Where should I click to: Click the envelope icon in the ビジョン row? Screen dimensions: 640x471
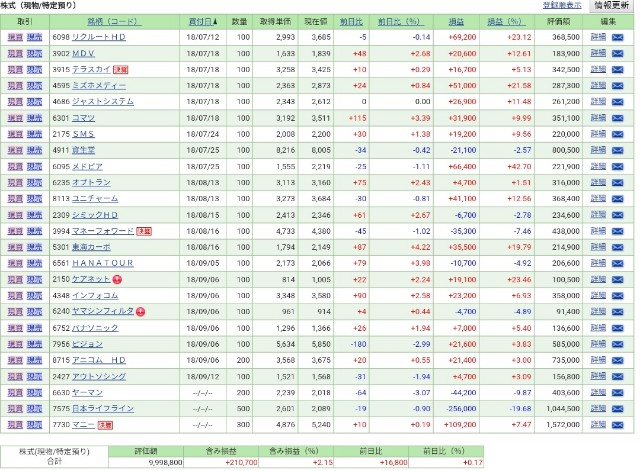pos(617,344)
